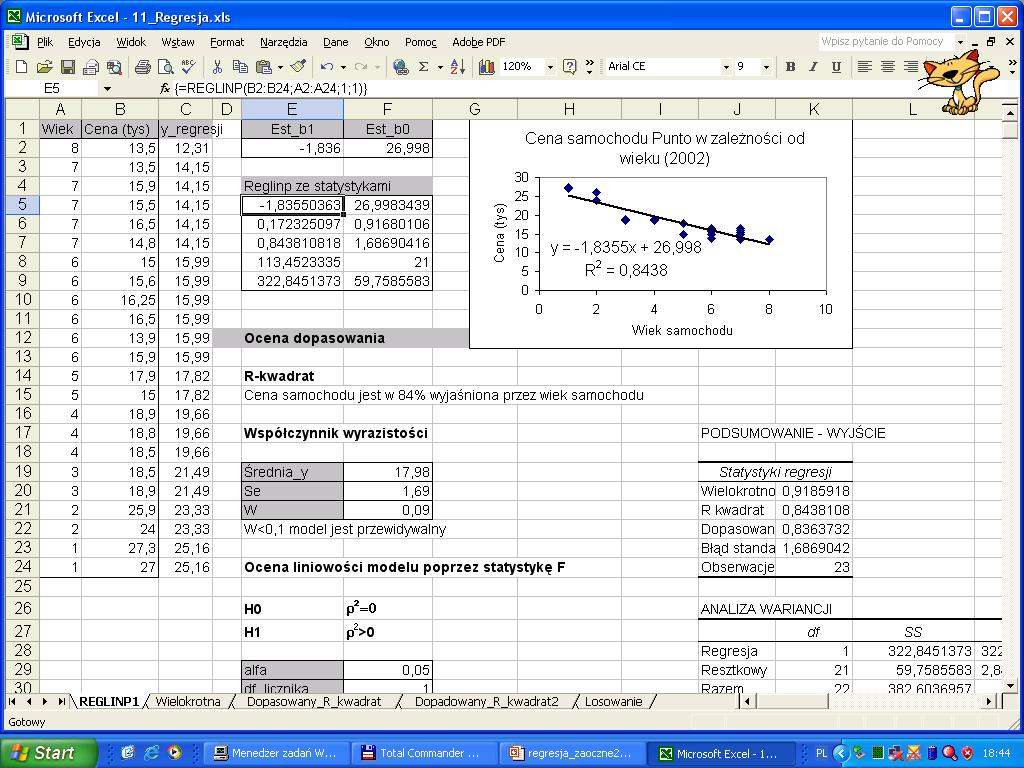
Task: Toggle bold formatting
Action: coord(790,67)
